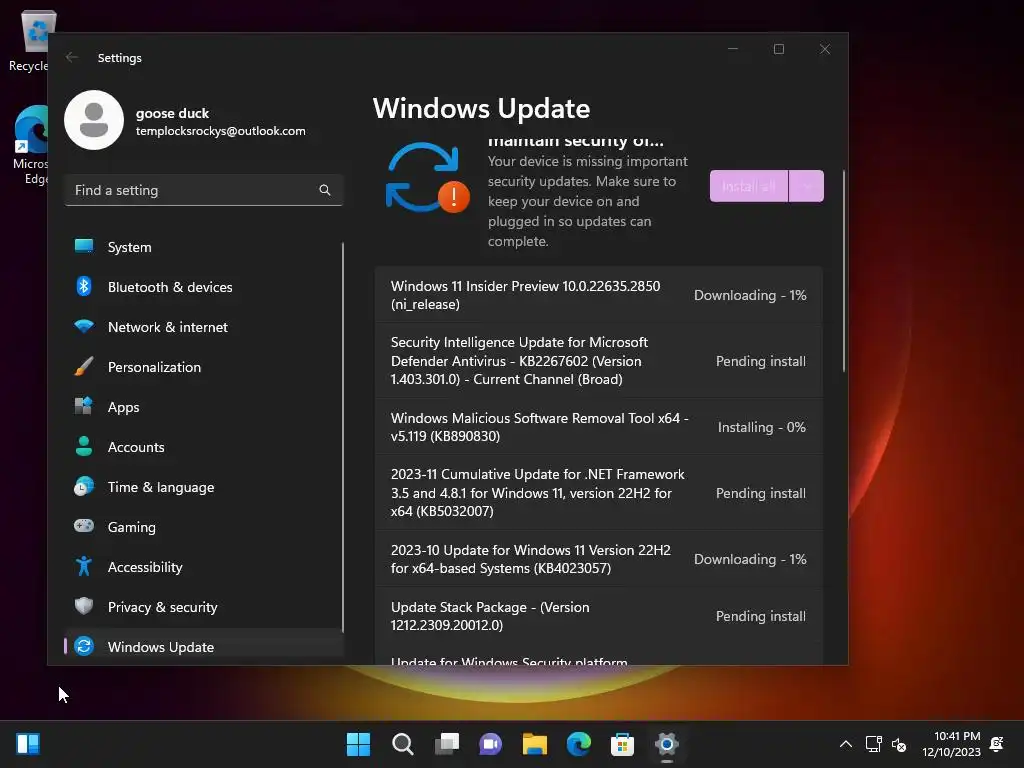
Task: Click the Windows Update sync icon in sidebar
Action: tap(84, 646)
